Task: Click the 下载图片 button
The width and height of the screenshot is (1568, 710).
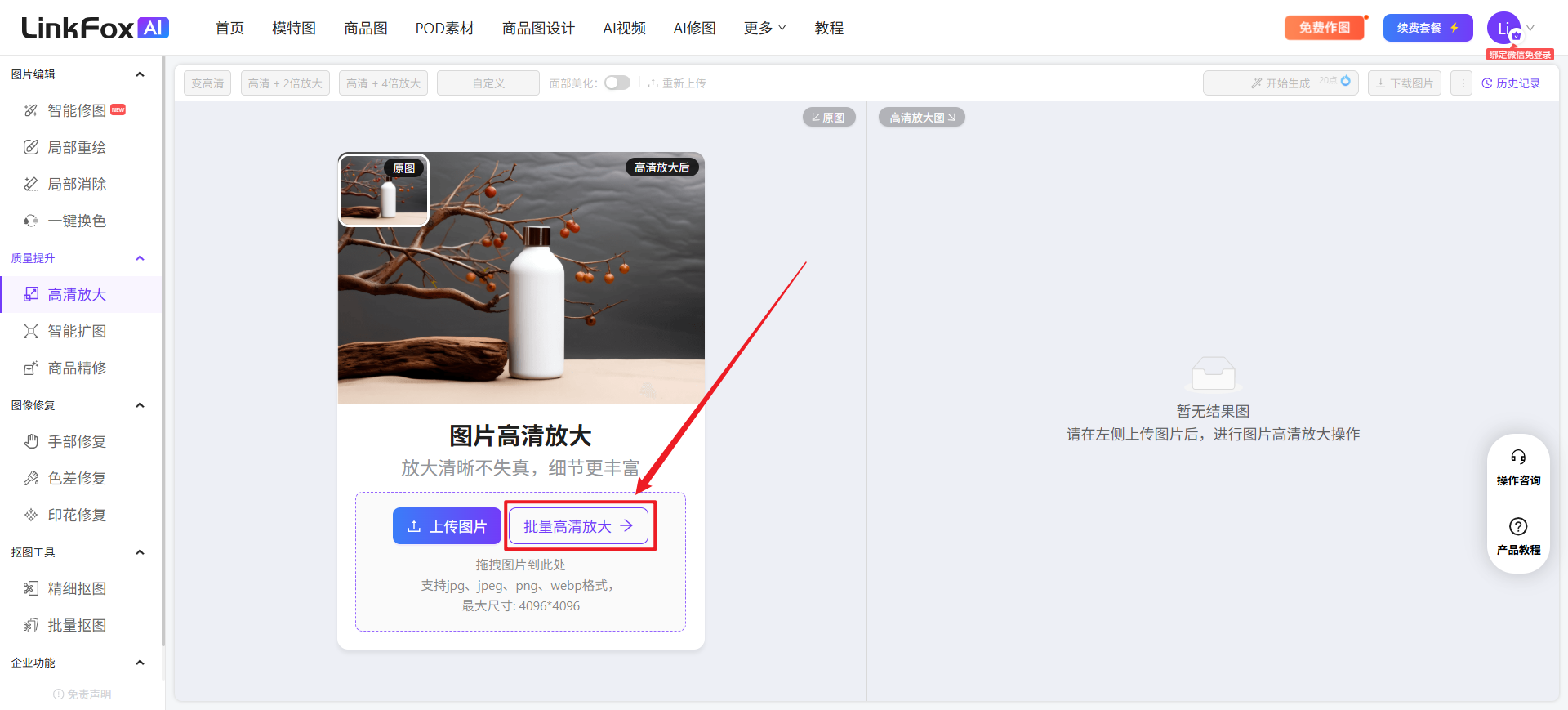Action: point(1405,83)
